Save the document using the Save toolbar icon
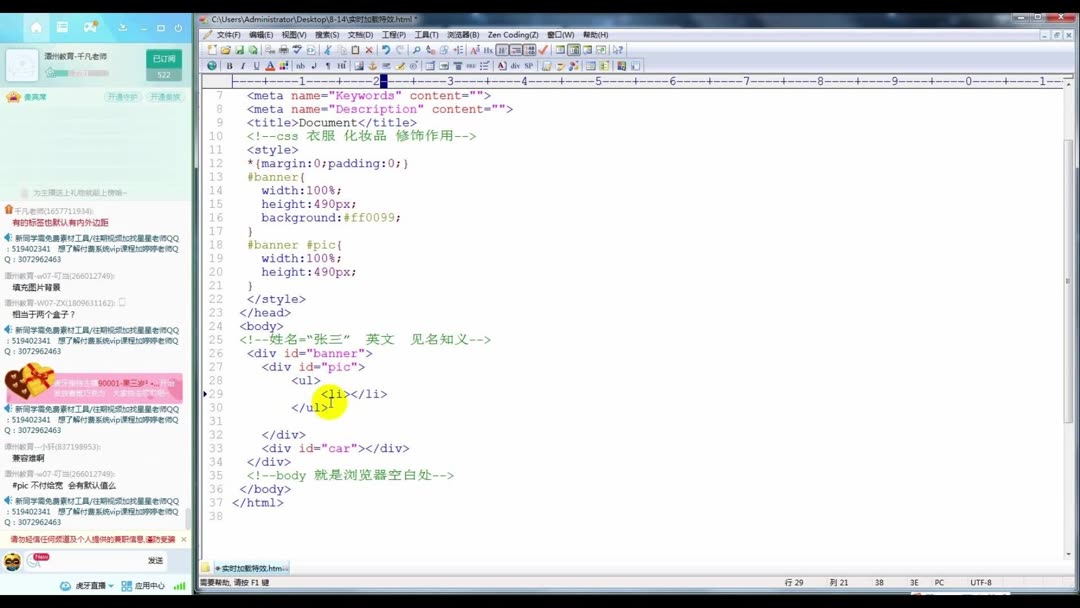The height and width of the screenshot is (608, 1080). (x=240, y=50)
